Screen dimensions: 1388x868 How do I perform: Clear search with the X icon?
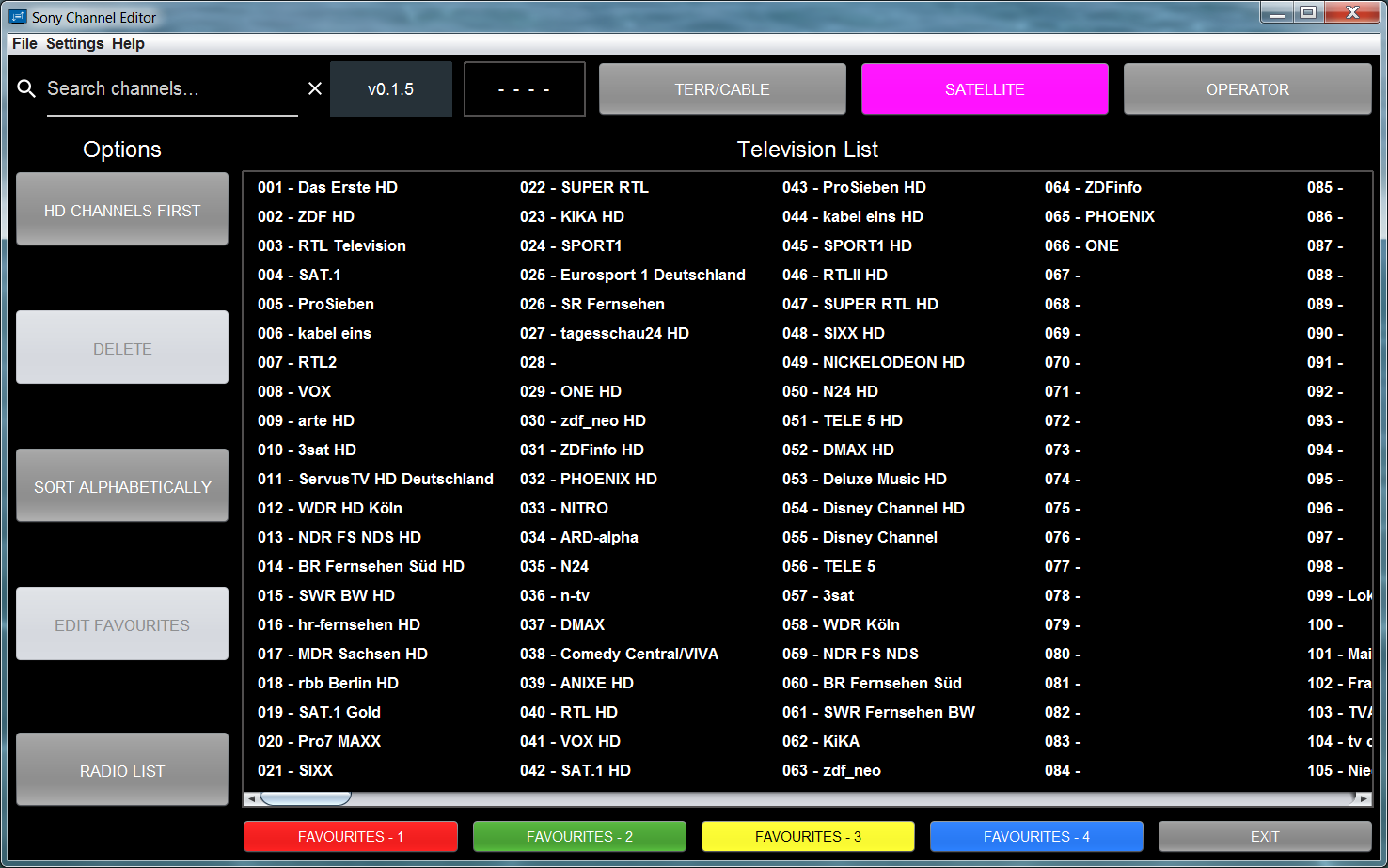(315, 88)
